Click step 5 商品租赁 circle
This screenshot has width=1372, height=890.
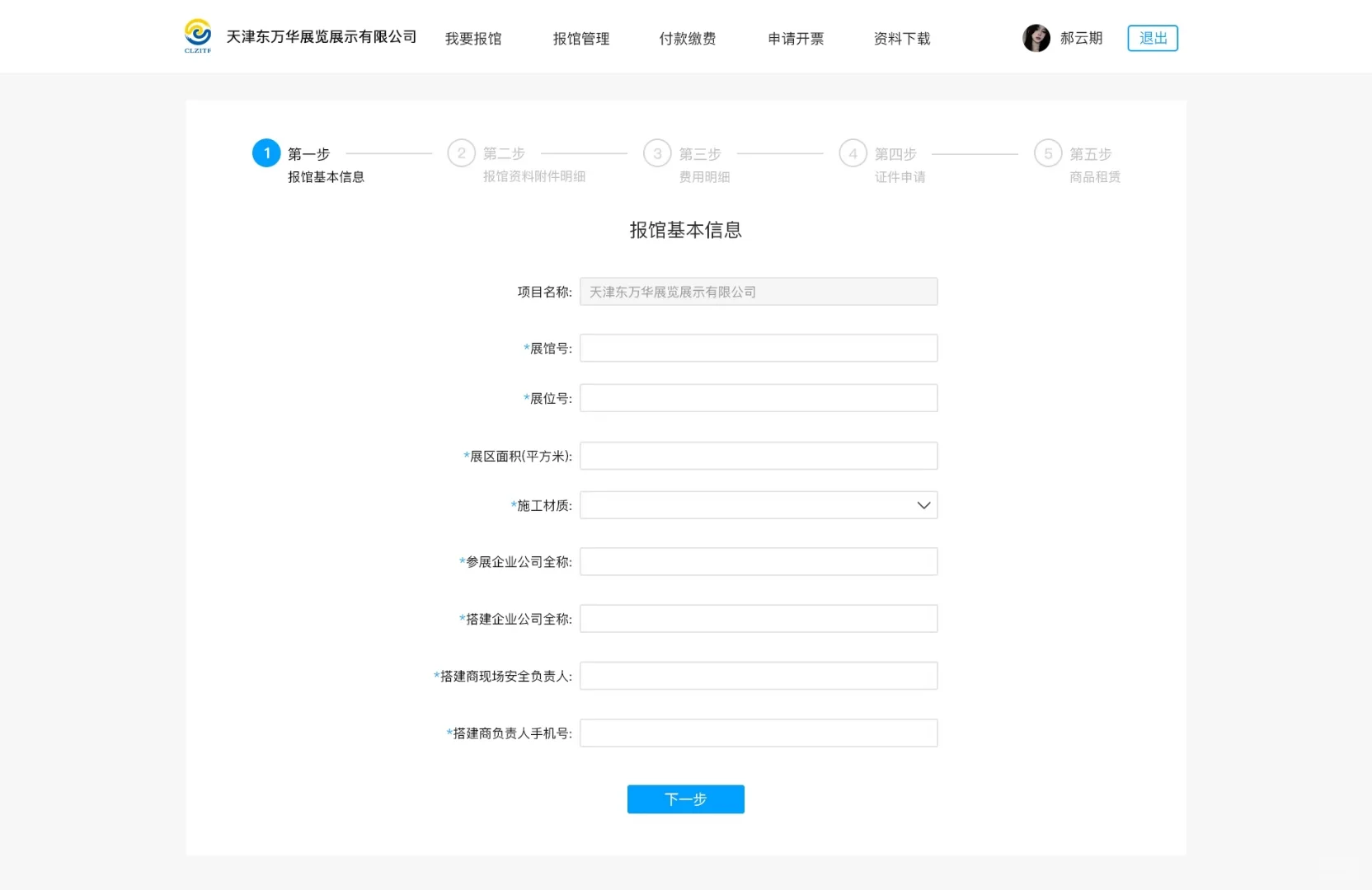(x=1048, y=153)
